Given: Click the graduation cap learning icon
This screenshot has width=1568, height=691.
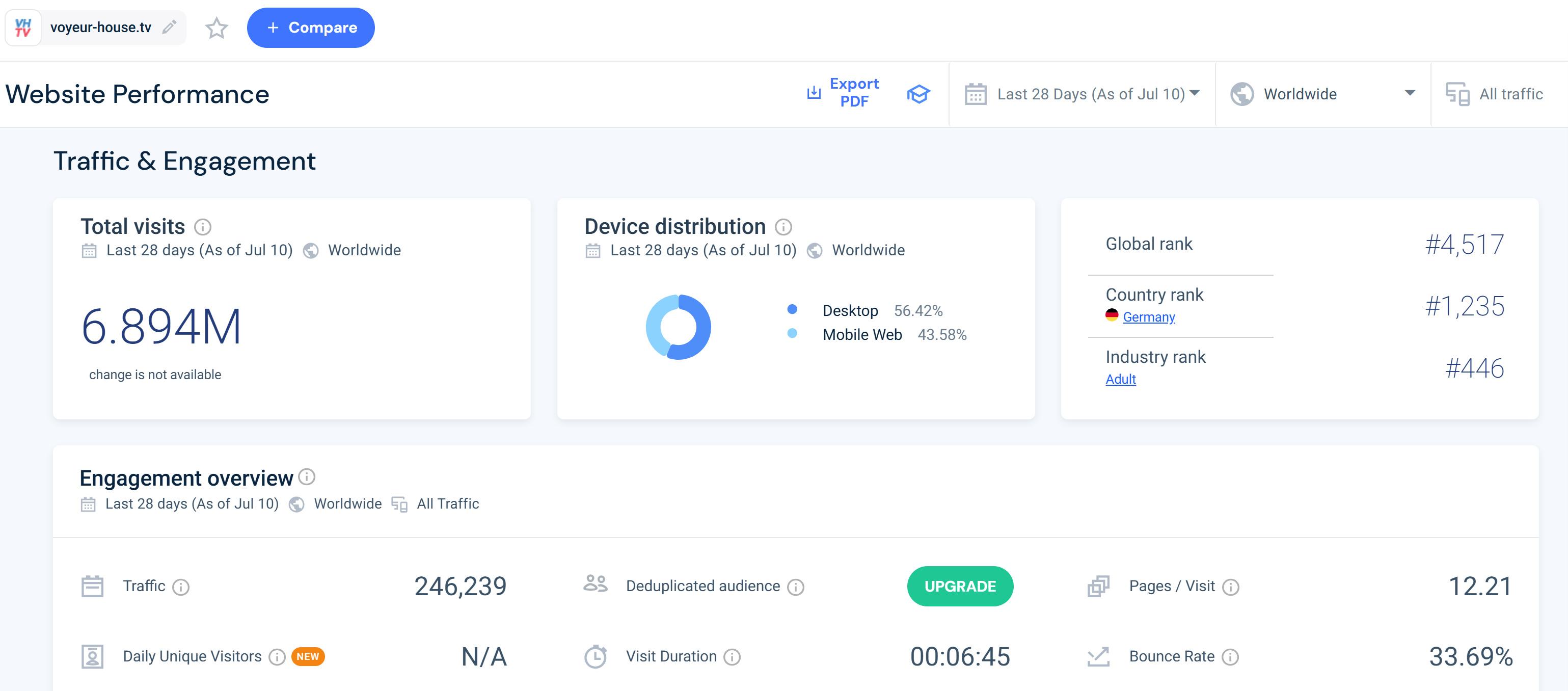Looking at the screenshot, I should coord(918,94).
